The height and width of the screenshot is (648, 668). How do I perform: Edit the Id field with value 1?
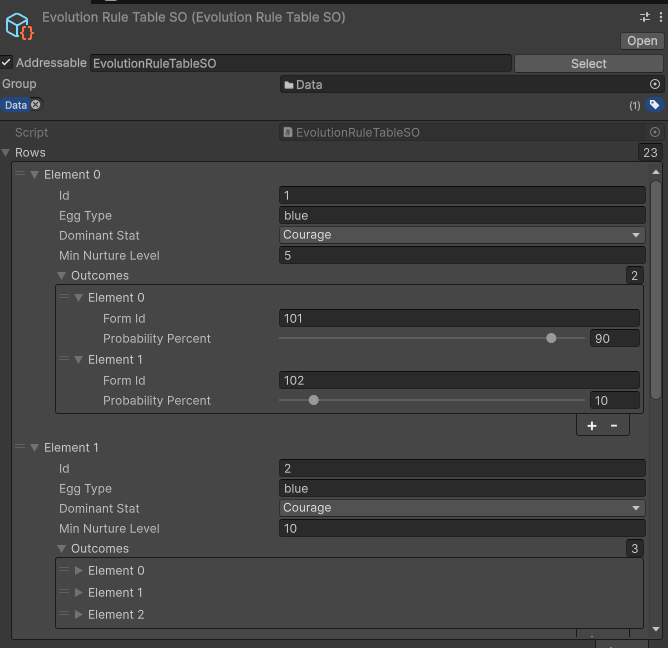click(462, 196)
